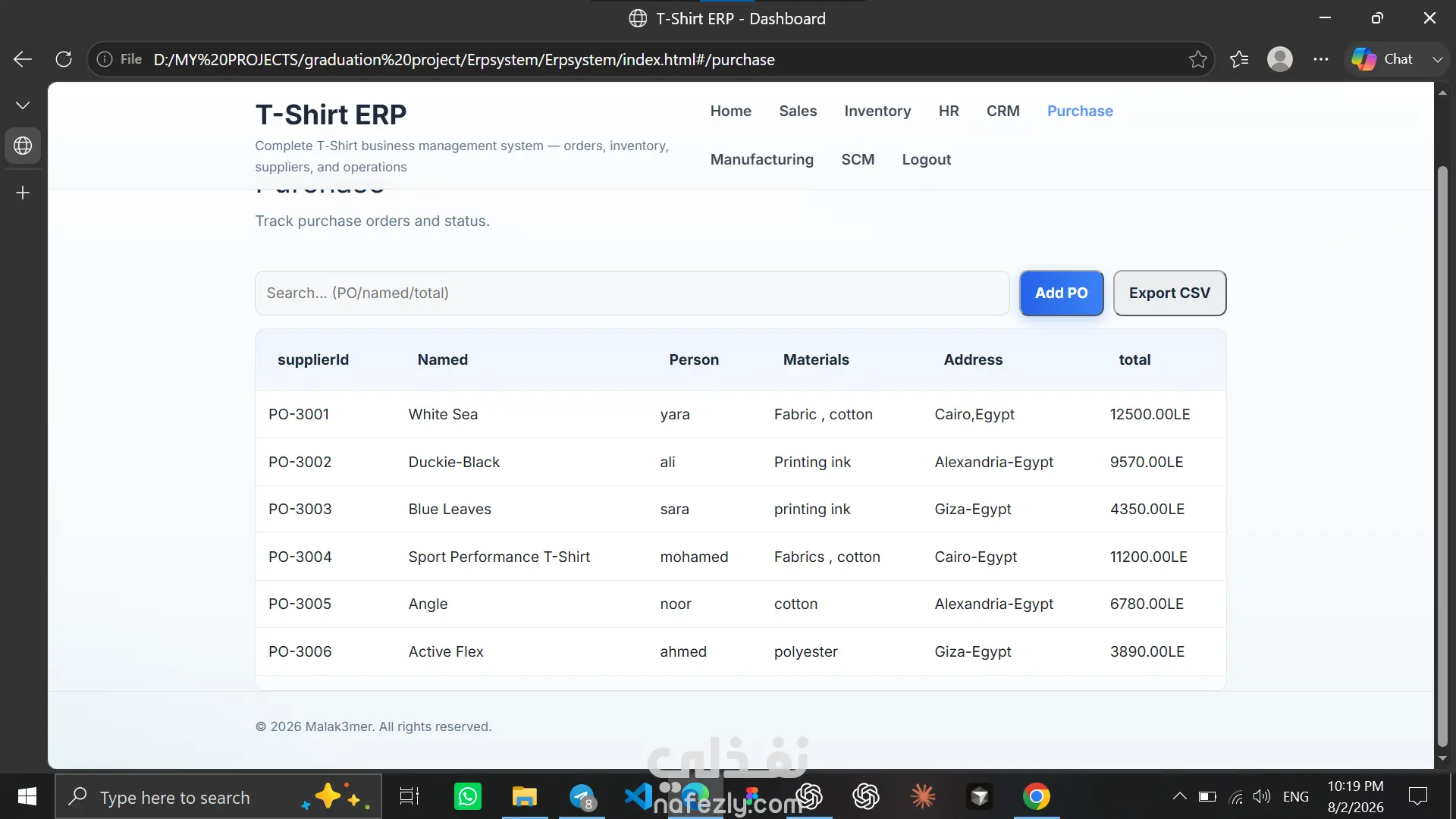Select the PO-3001 cell
The width and height of the screenshot is (1456, 819).
[x=299, y=414]
